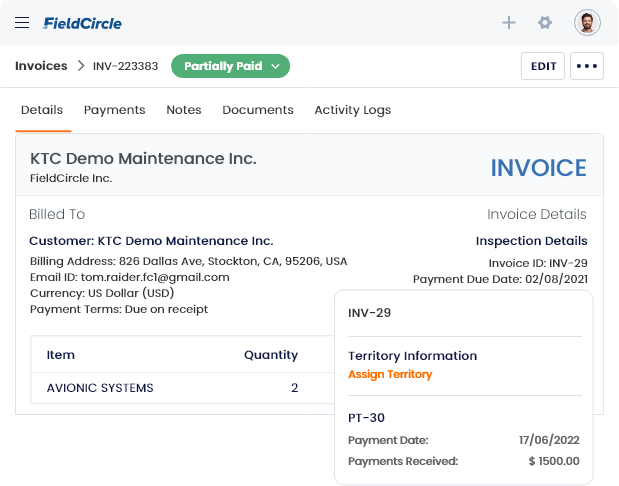The width and height of the screenshot is (619, 486).
Task: Click the Billed To label
Action: point(57,214)
